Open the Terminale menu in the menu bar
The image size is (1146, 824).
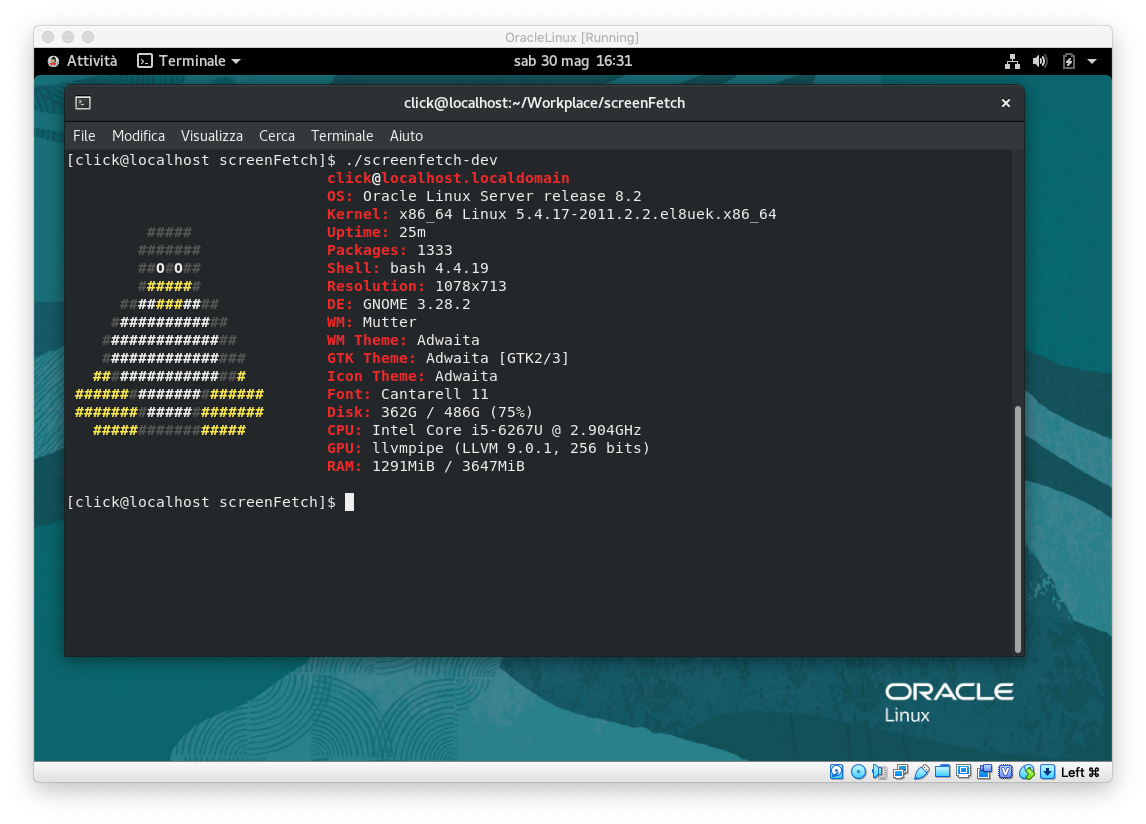click(342, 136)
